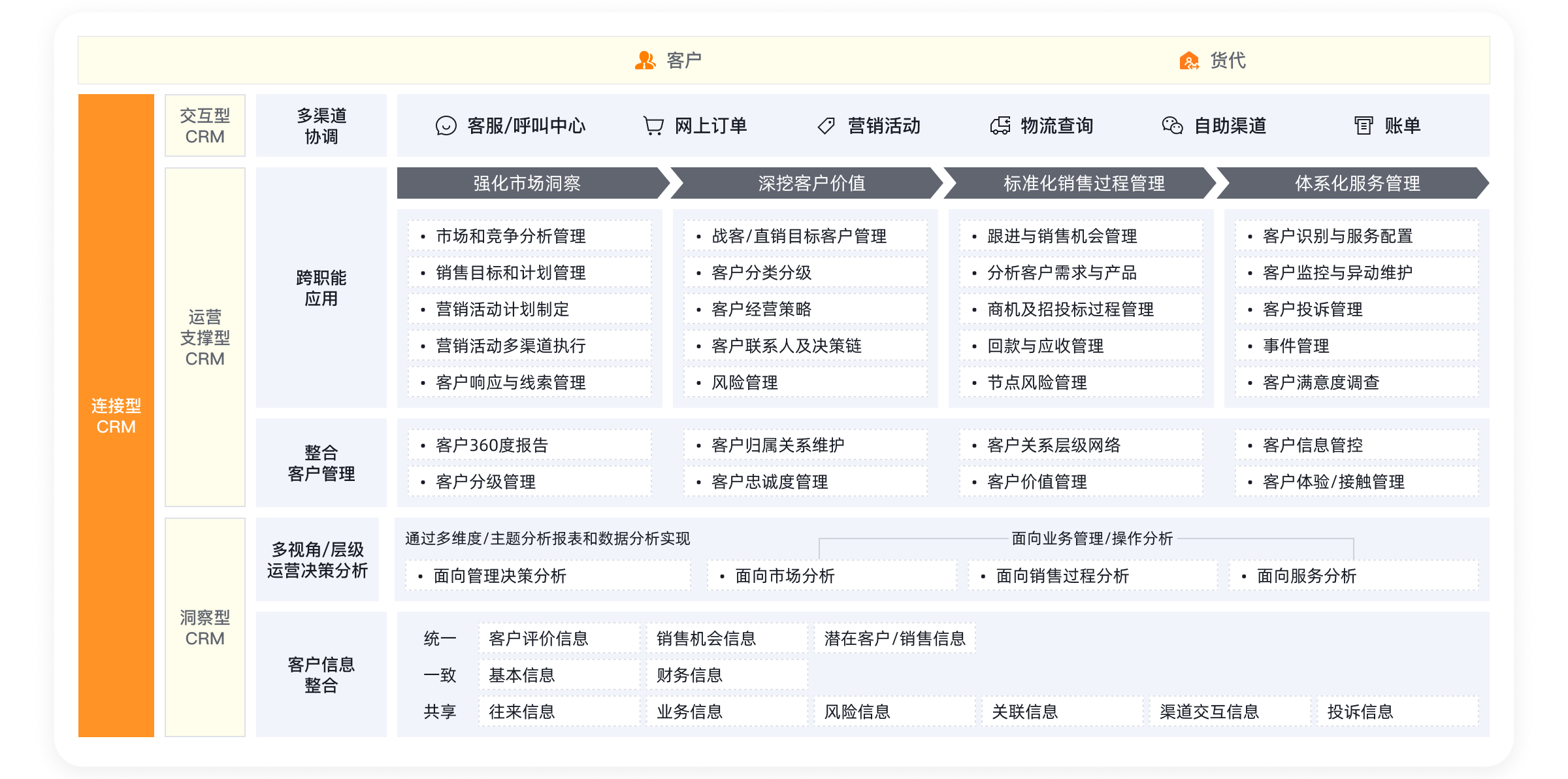This screenshot has height=779, width=1568.
Task: Click the 营销活动 tag icon
Action: pyautogui.click(x=826, y=126)
